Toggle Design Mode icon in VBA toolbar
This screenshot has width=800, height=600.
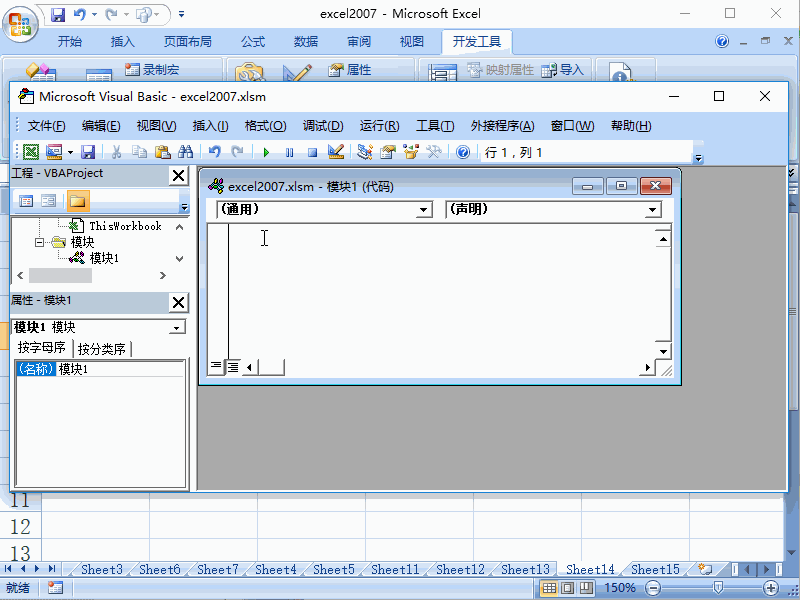pos(336,152)
